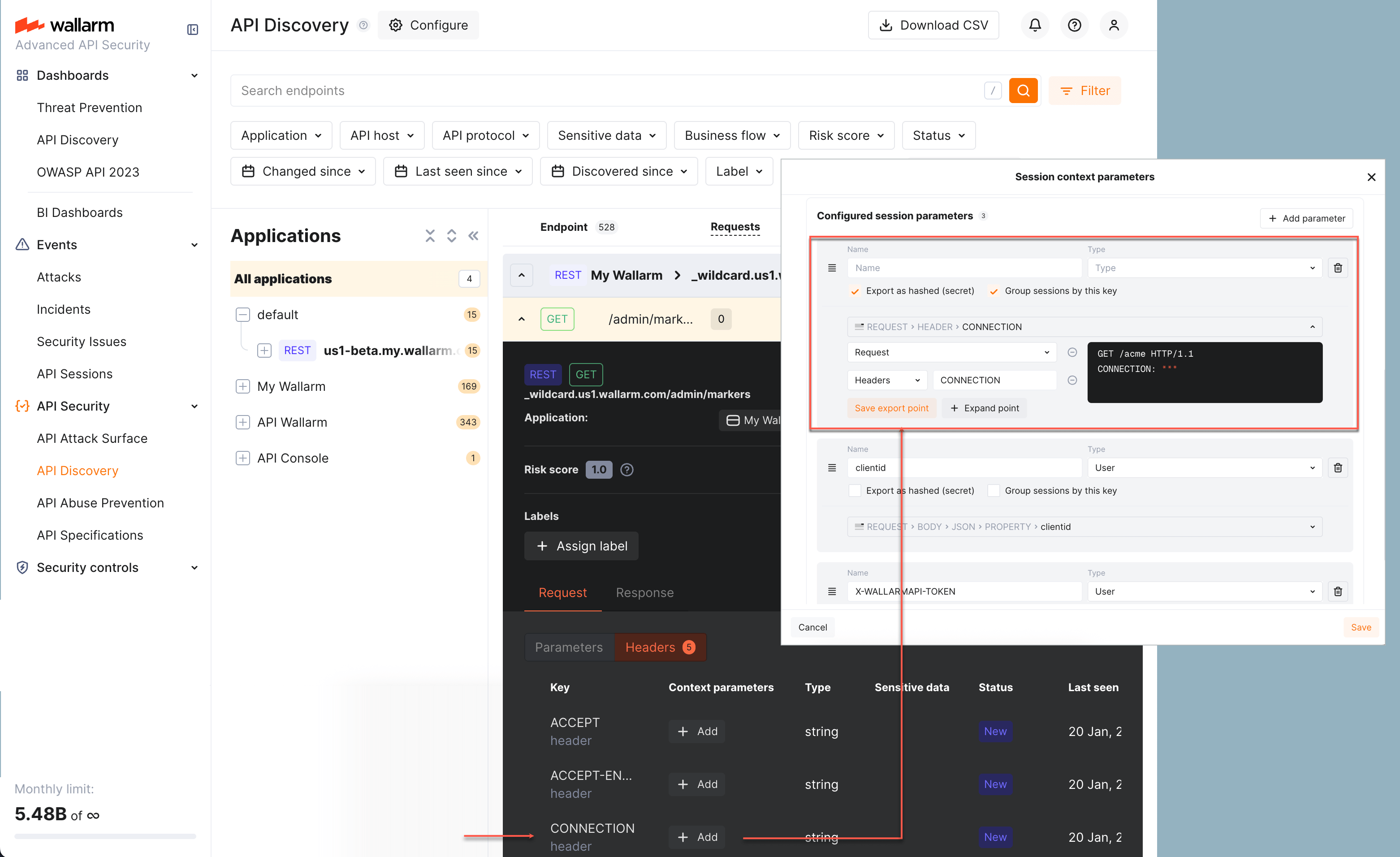1400x857 pixels.
Task: Switch to the Response tab
Action: pyautogui.click(x=644, y=593)
